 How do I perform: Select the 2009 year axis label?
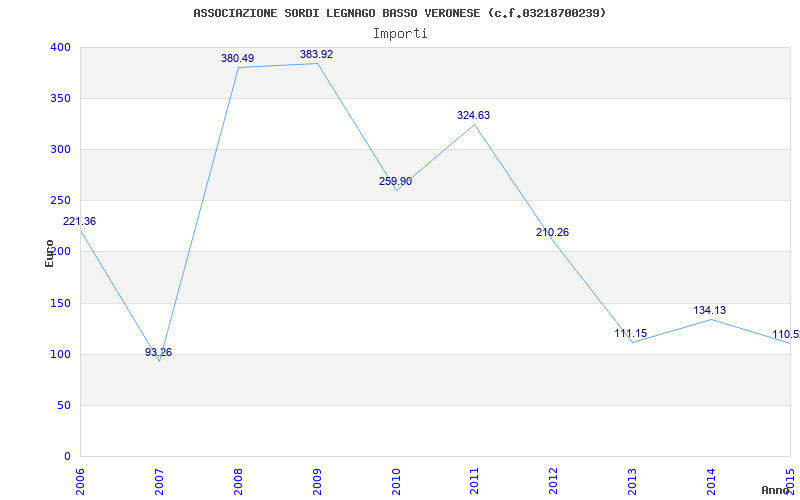coord(317,482)
